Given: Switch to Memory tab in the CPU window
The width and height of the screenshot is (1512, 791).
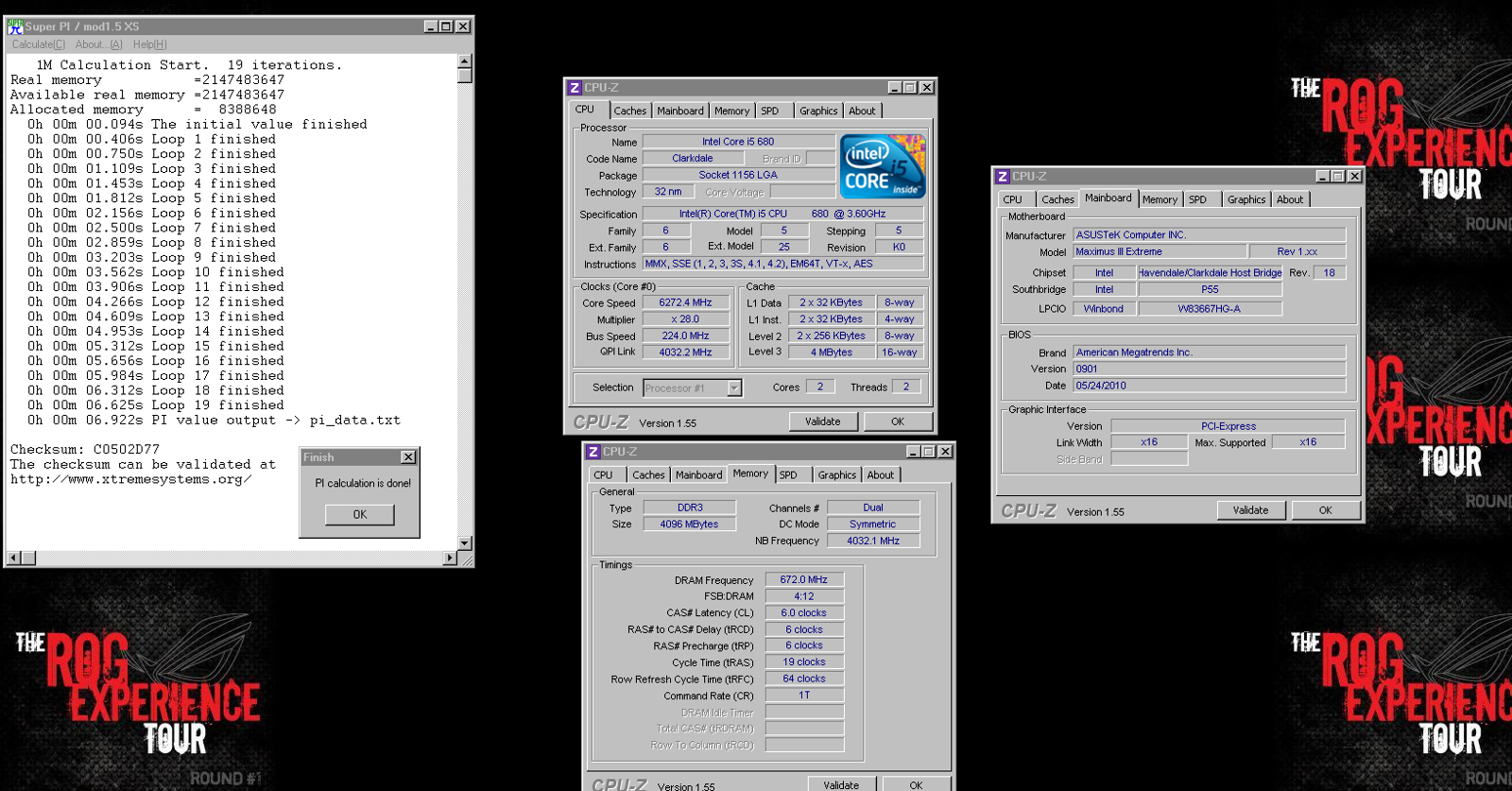Looking at the screenshot, I should [731, 112].
